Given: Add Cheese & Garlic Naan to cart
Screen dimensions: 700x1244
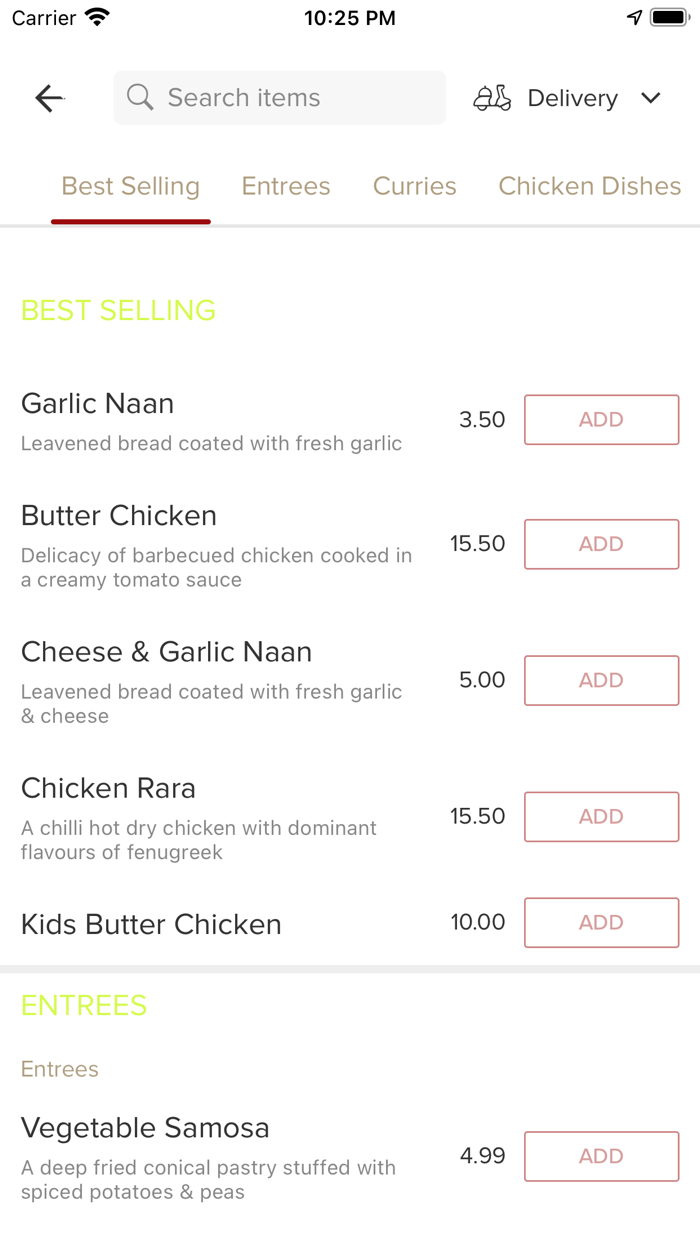Looking at the screenshot, I should coord(601,680).
